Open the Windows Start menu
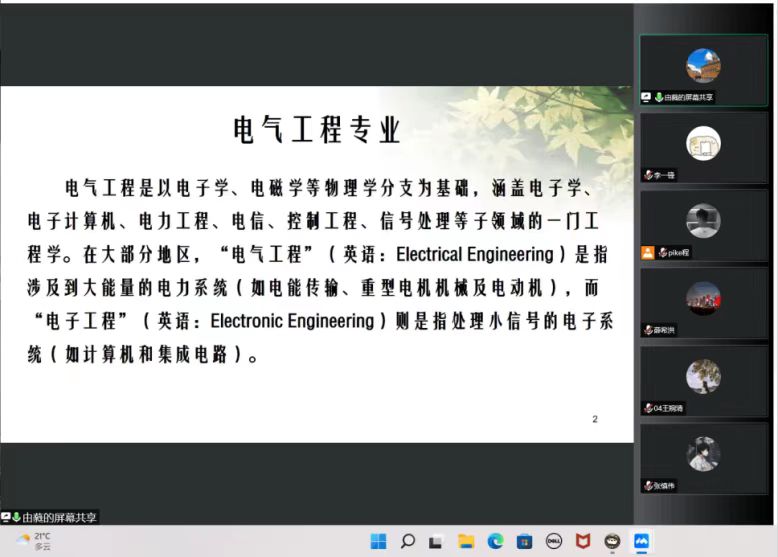This screenshot has width=778, height=557. pos(378,542)
